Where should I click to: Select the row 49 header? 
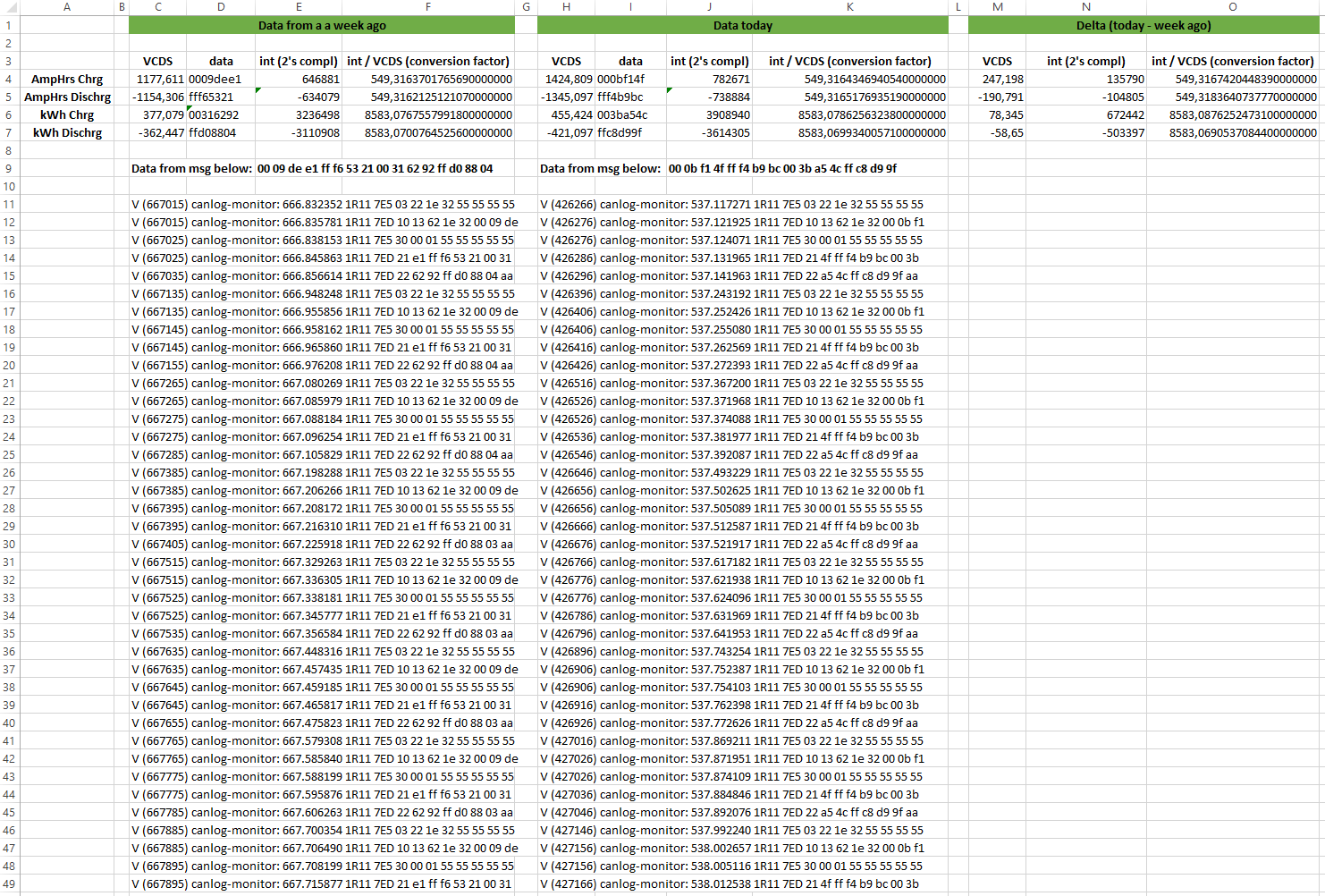click(x=9, y=883)
